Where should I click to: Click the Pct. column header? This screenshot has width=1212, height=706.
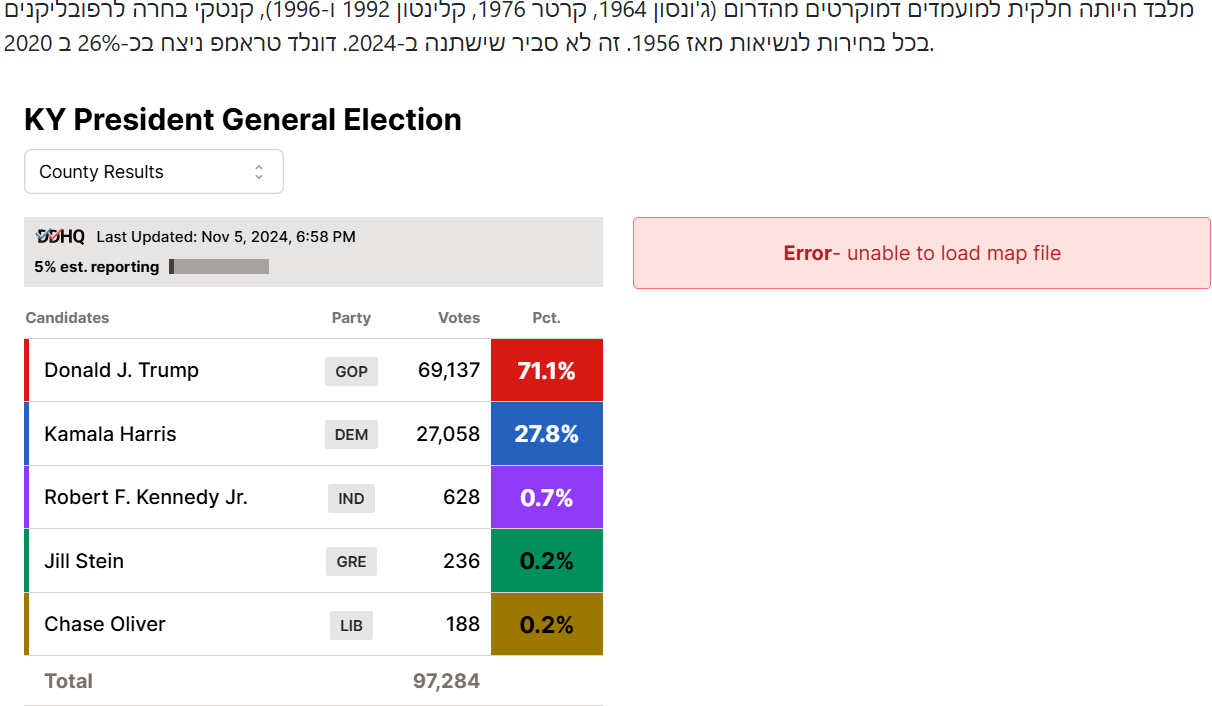pyautogui.click(x=546, y=318)
